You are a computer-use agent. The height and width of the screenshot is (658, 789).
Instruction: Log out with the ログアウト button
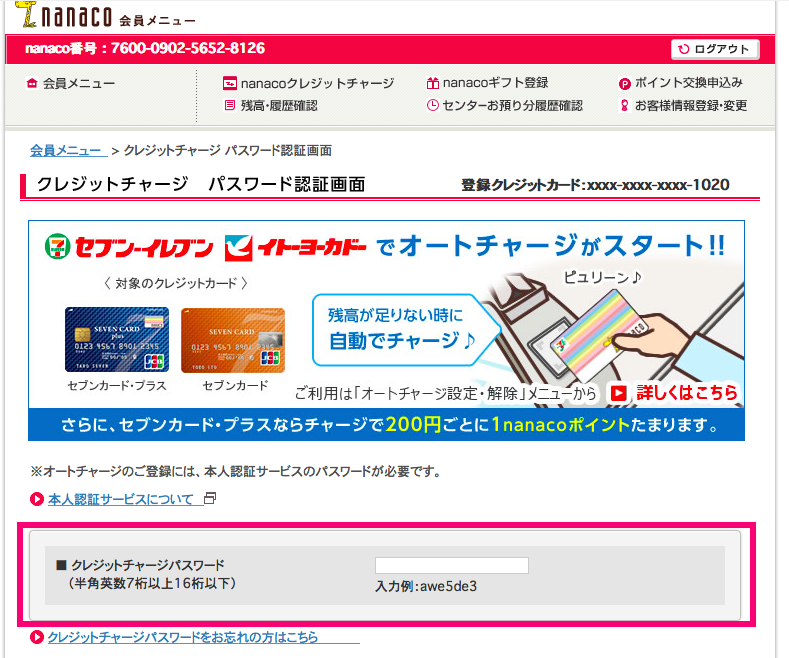[715, 49]
